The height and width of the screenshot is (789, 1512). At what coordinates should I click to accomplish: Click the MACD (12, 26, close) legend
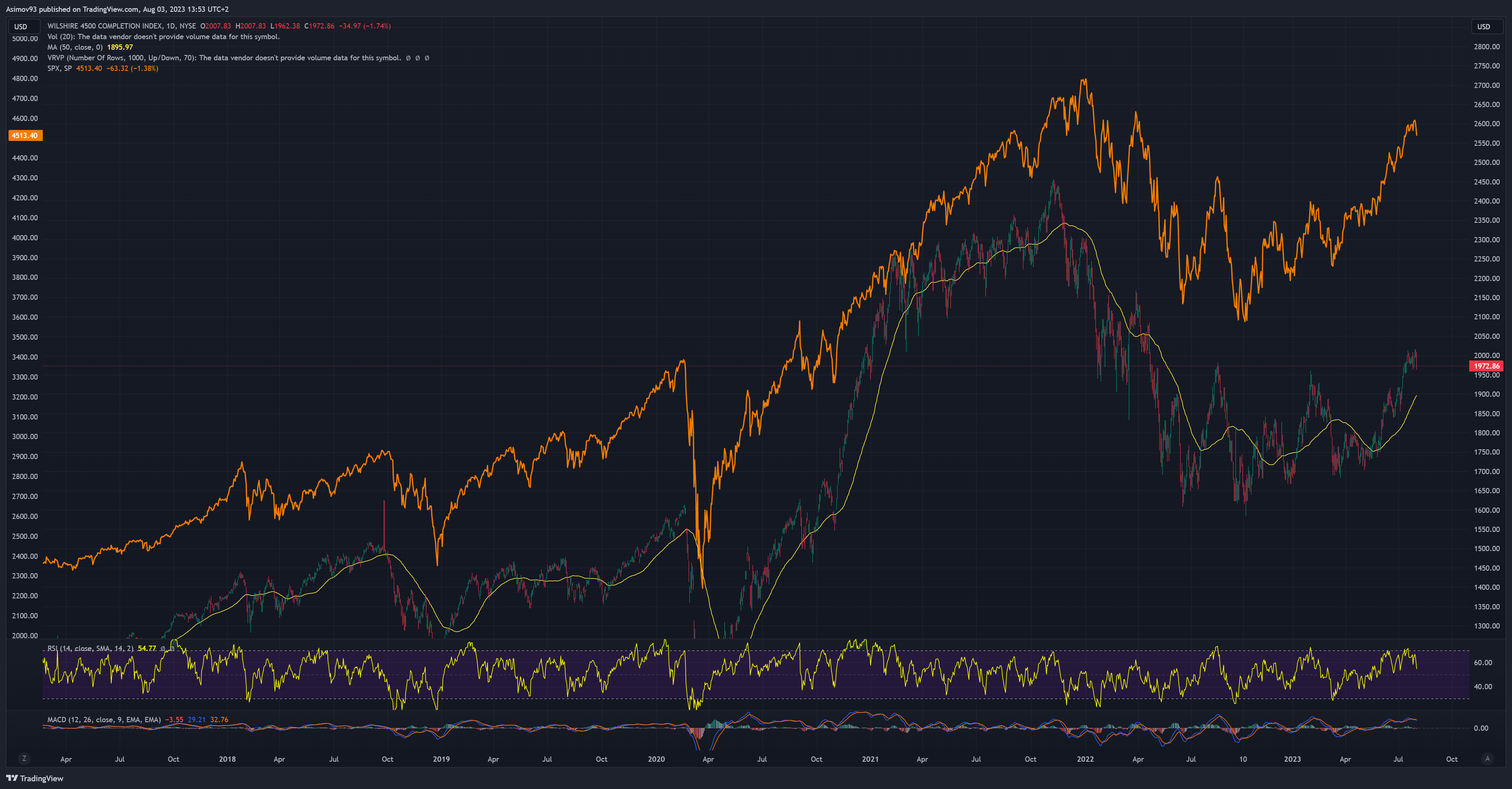tap(103, 719)
